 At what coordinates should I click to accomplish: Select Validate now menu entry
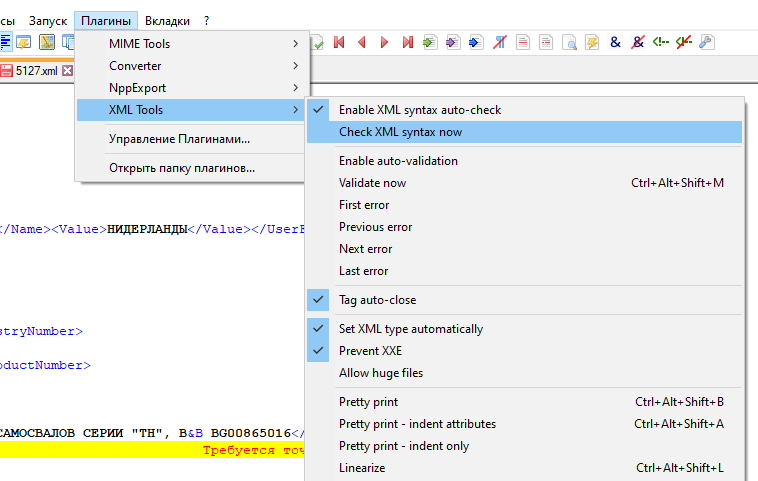click(525, 183)
